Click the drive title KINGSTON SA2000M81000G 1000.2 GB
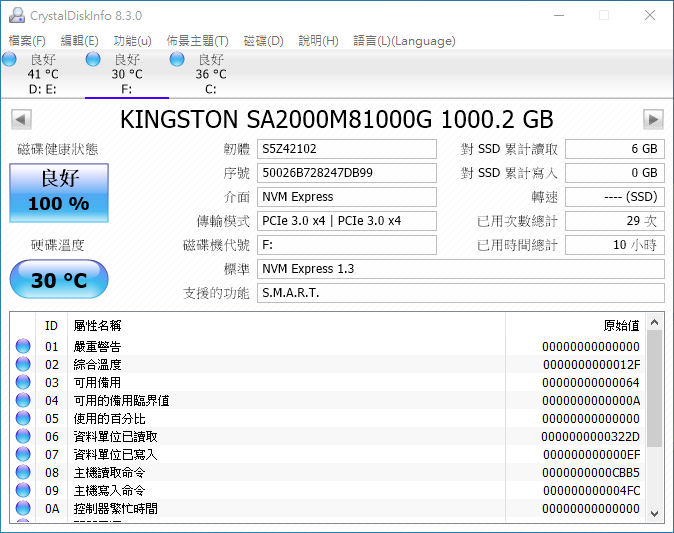674x533 pixels. pos(337,119)
